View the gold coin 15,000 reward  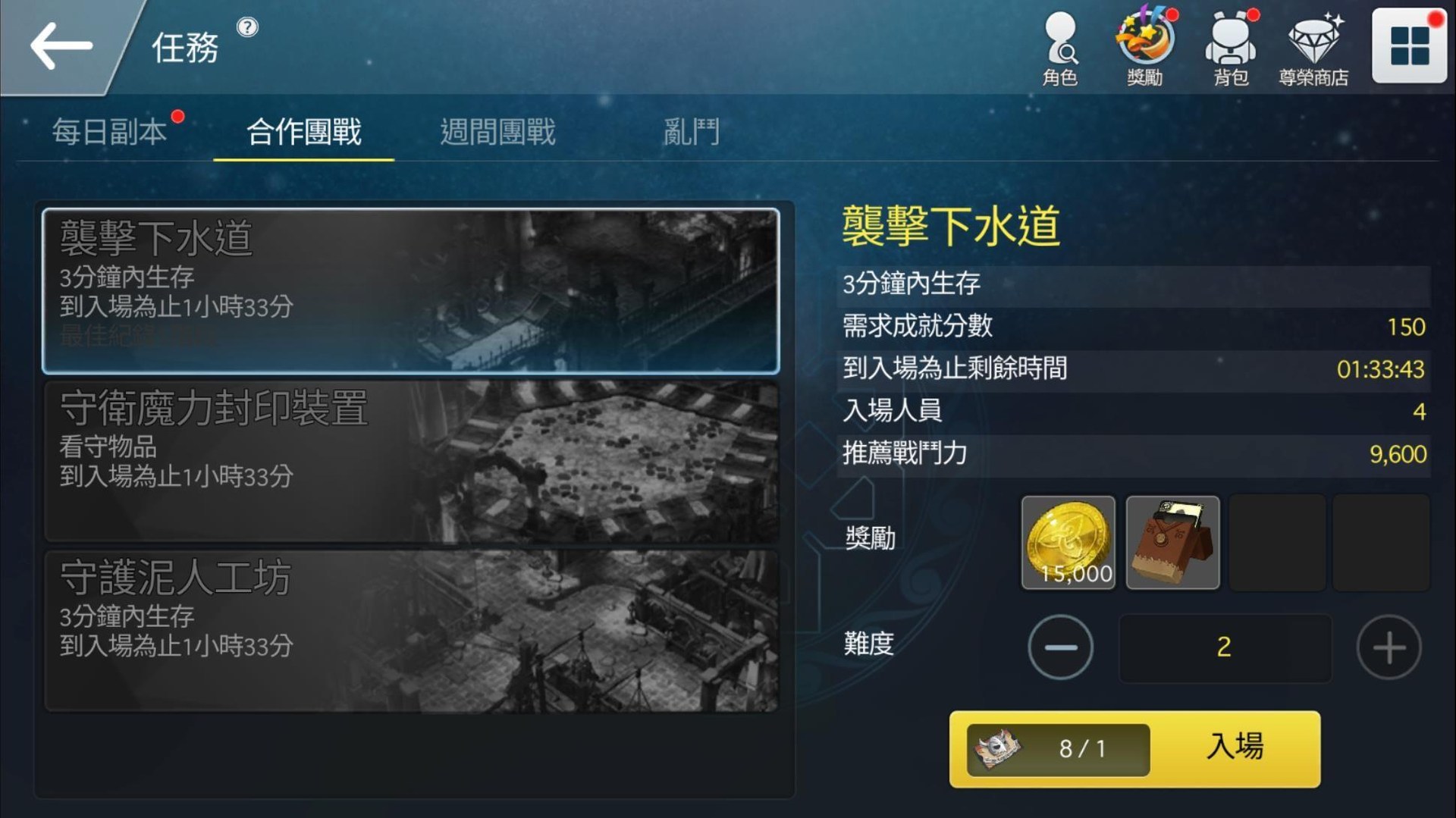pos(1068,543)
